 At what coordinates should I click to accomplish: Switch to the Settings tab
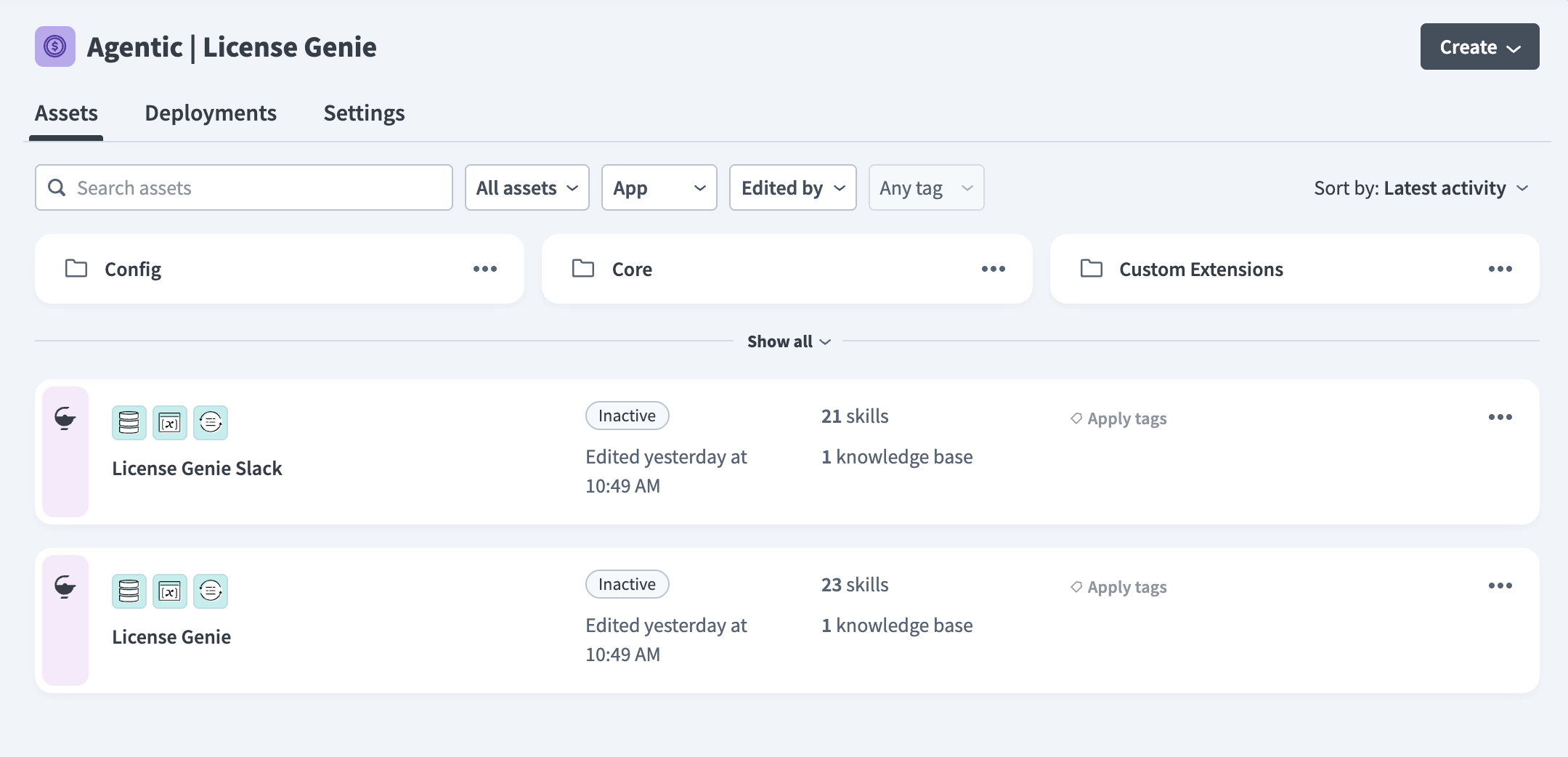[364, 113]
